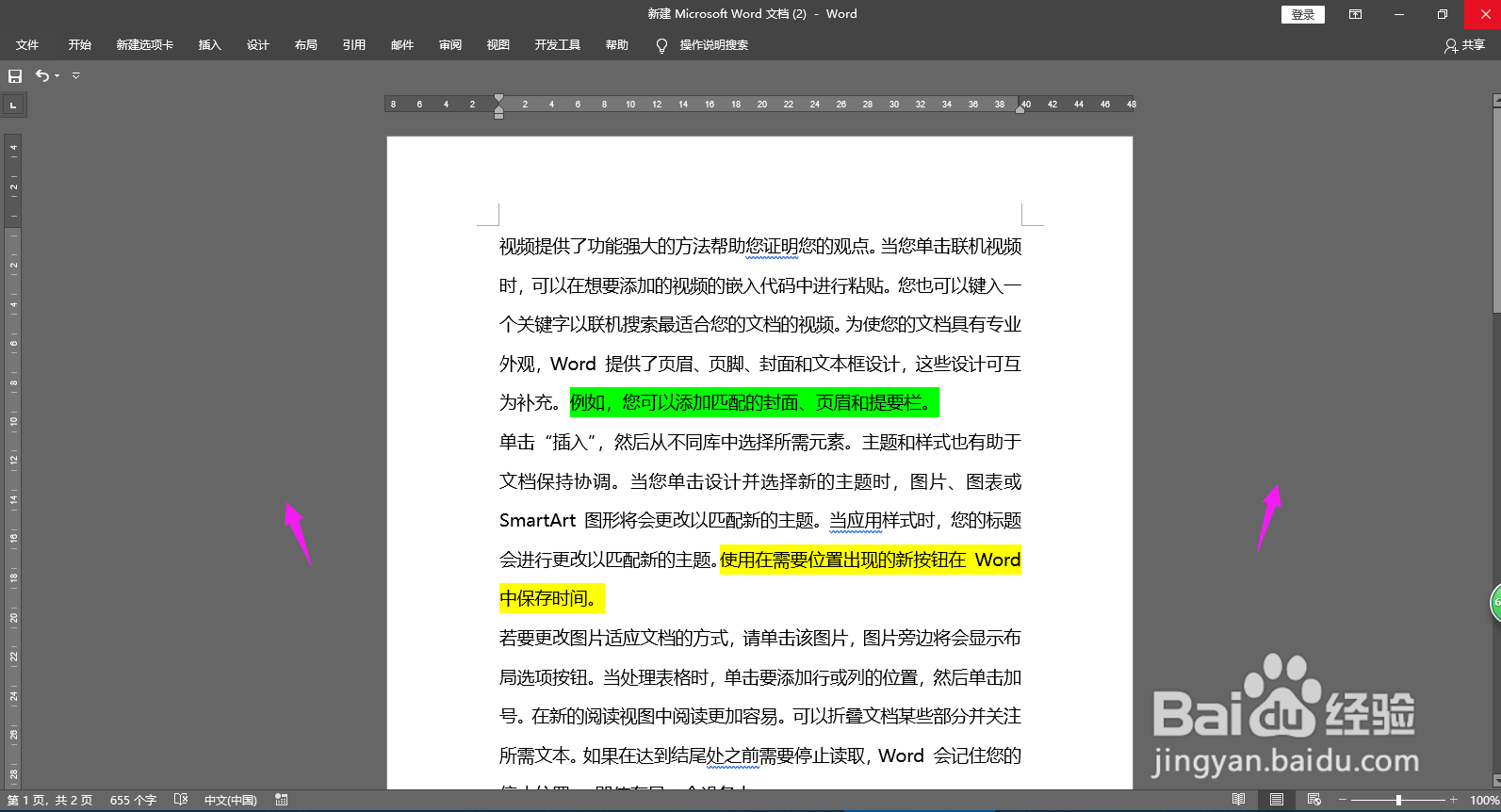Click the 登录 sign-in button

click(x=1303, y=14)
